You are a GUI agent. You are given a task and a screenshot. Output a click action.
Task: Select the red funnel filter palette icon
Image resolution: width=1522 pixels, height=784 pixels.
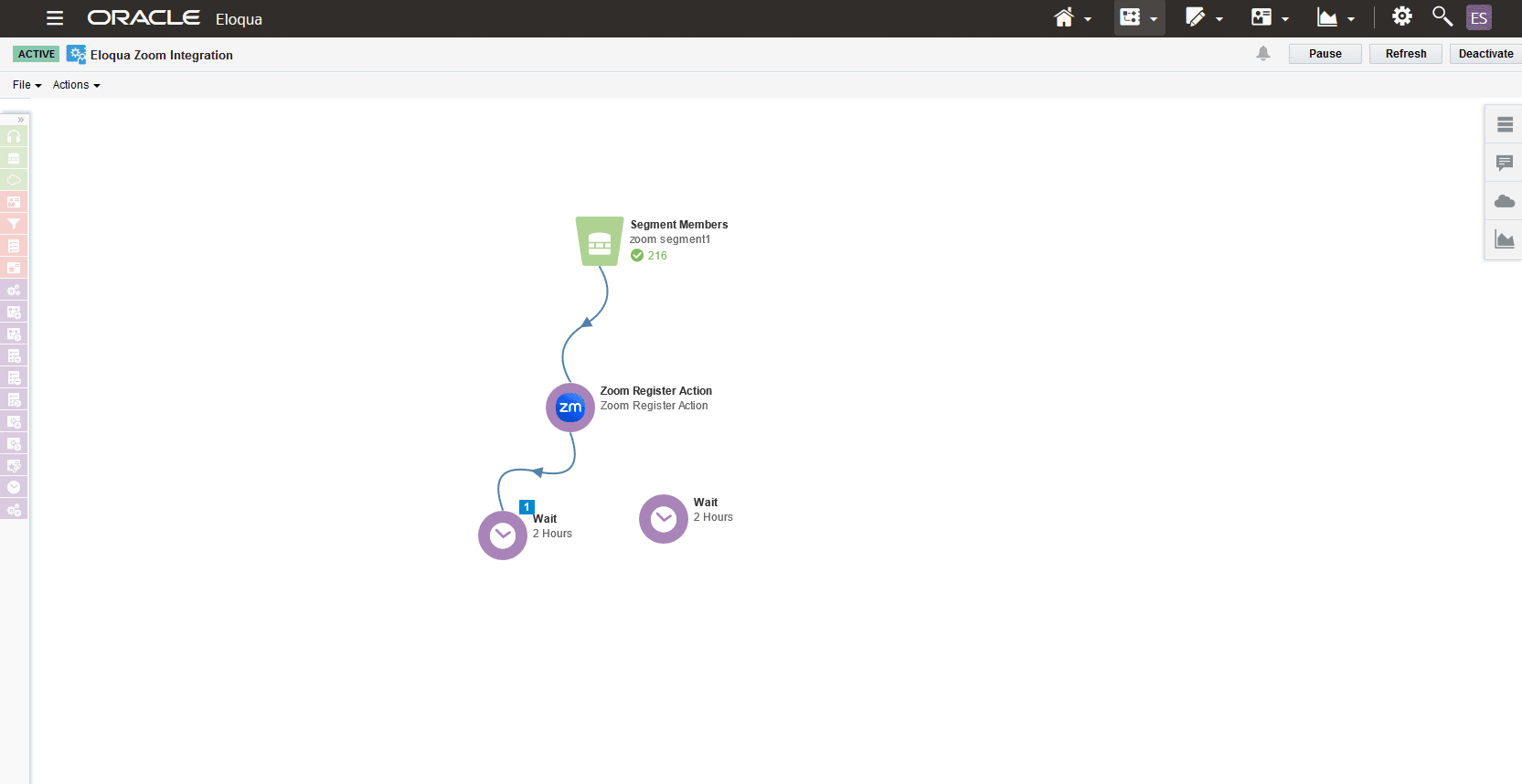click(14, 224)
